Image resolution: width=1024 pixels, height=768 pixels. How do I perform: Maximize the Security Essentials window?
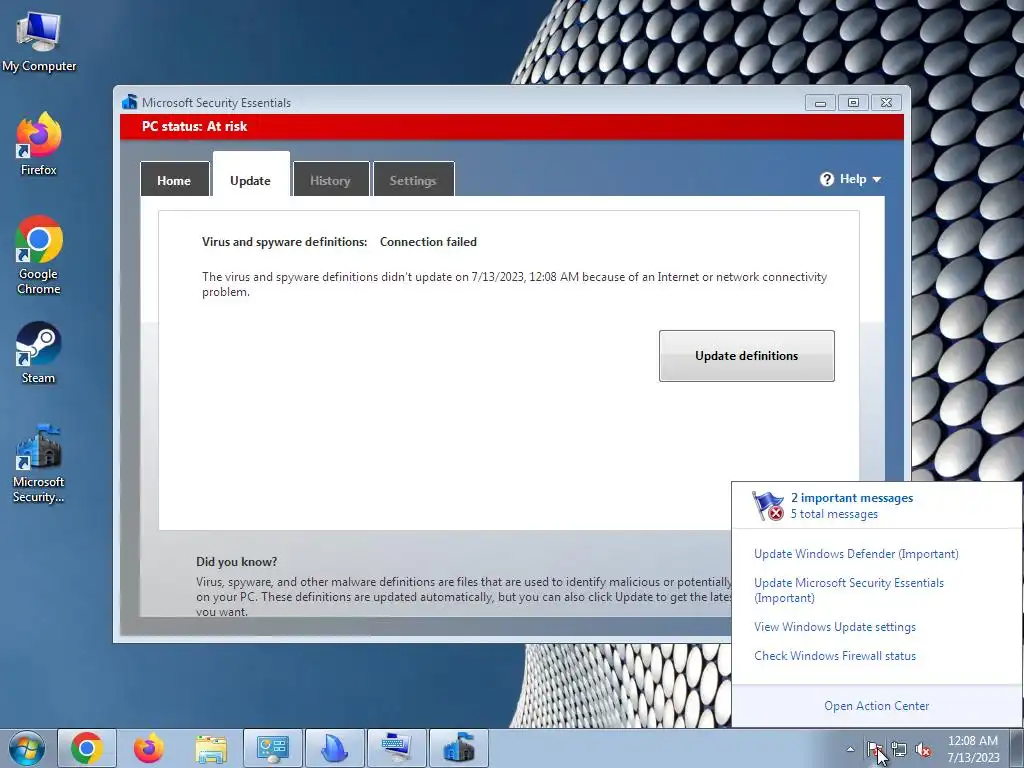[853, 103]
